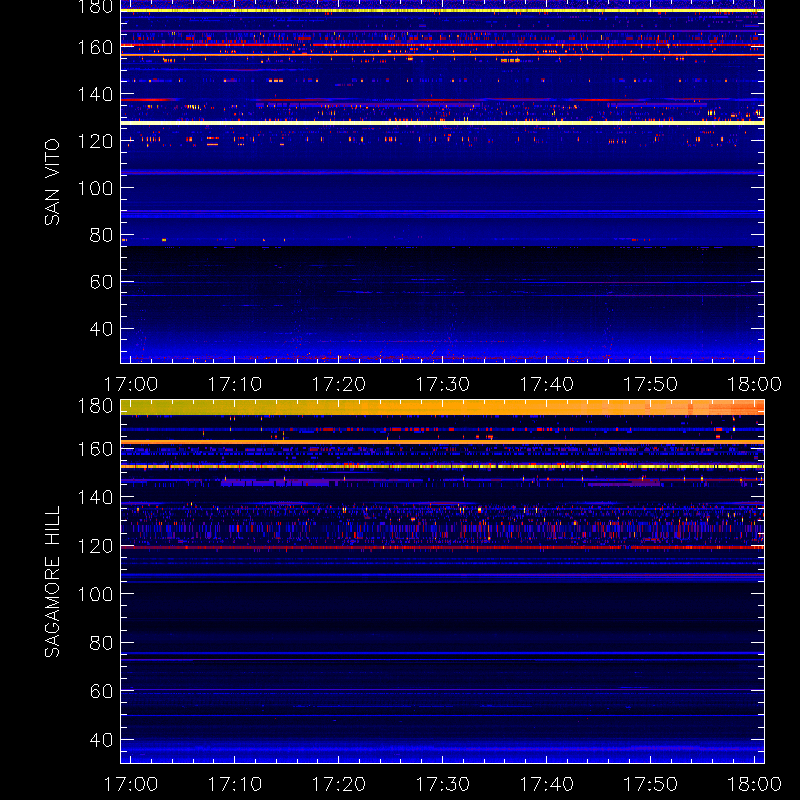The width and height of the screenshot is (800, 800).
Task: Click the red band at 120 in Sagamore Hill
Action: [x=442, y=547]
